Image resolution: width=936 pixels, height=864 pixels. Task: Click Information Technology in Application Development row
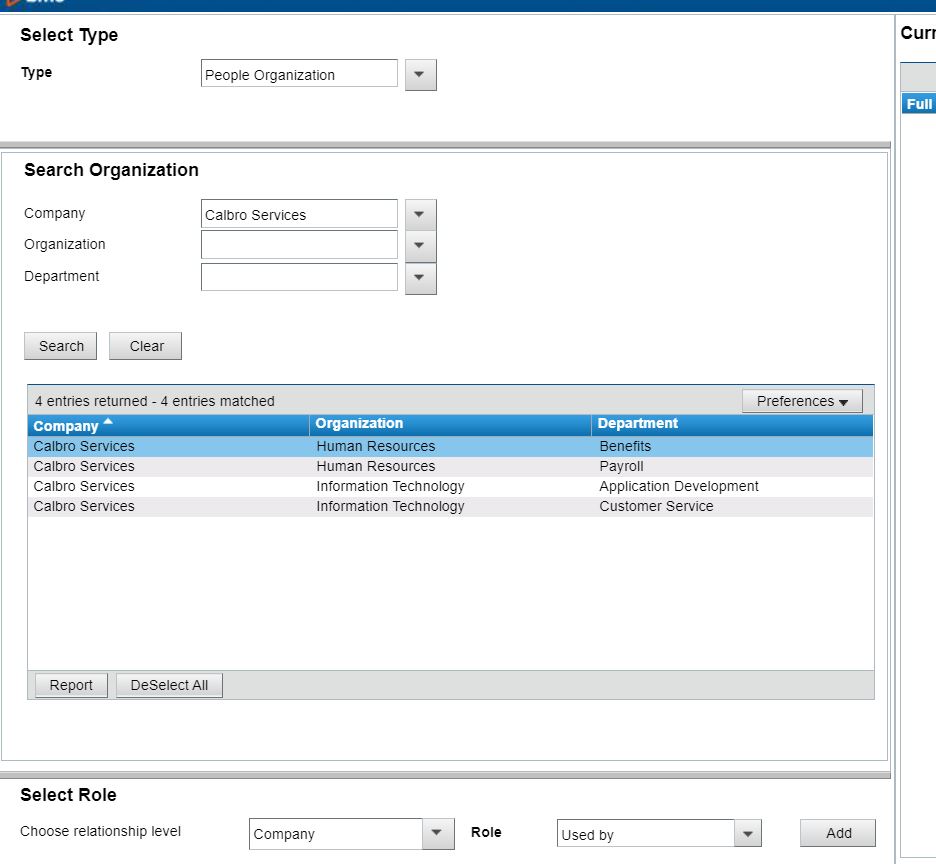[x=390, y=487]
